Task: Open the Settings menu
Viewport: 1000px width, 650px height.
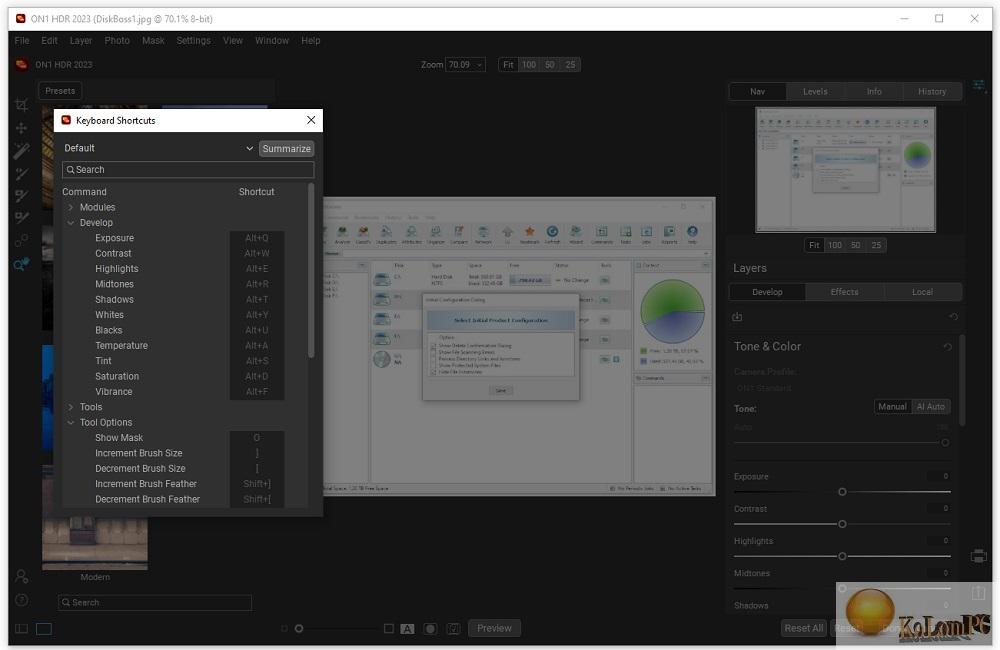Action: pyautogui.click(x=193, y=40)
